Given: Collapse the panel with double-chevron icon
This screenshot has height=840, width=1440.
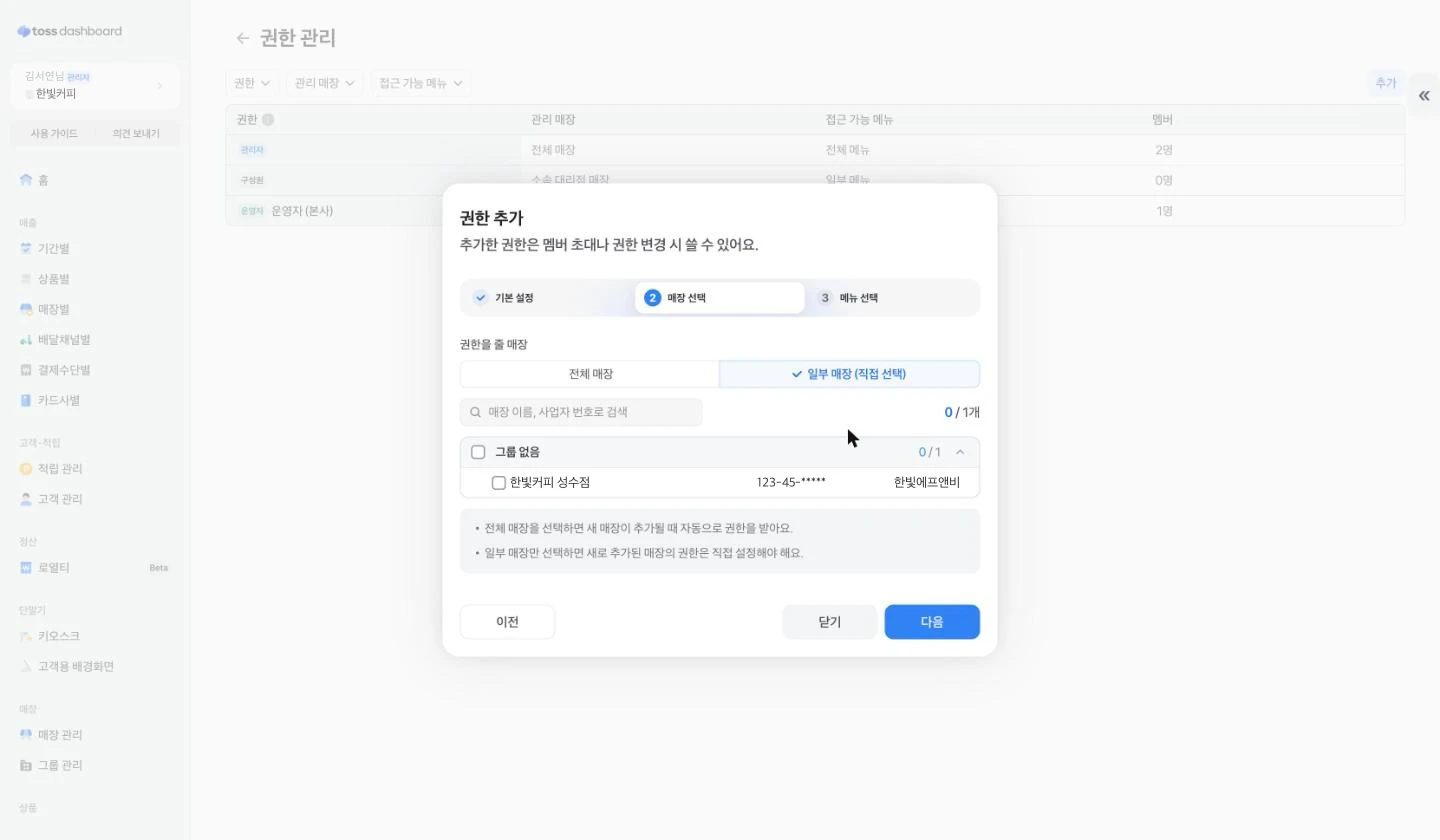Looking at the screenshot, I should pyautogui.click(x=1423, y=96).
